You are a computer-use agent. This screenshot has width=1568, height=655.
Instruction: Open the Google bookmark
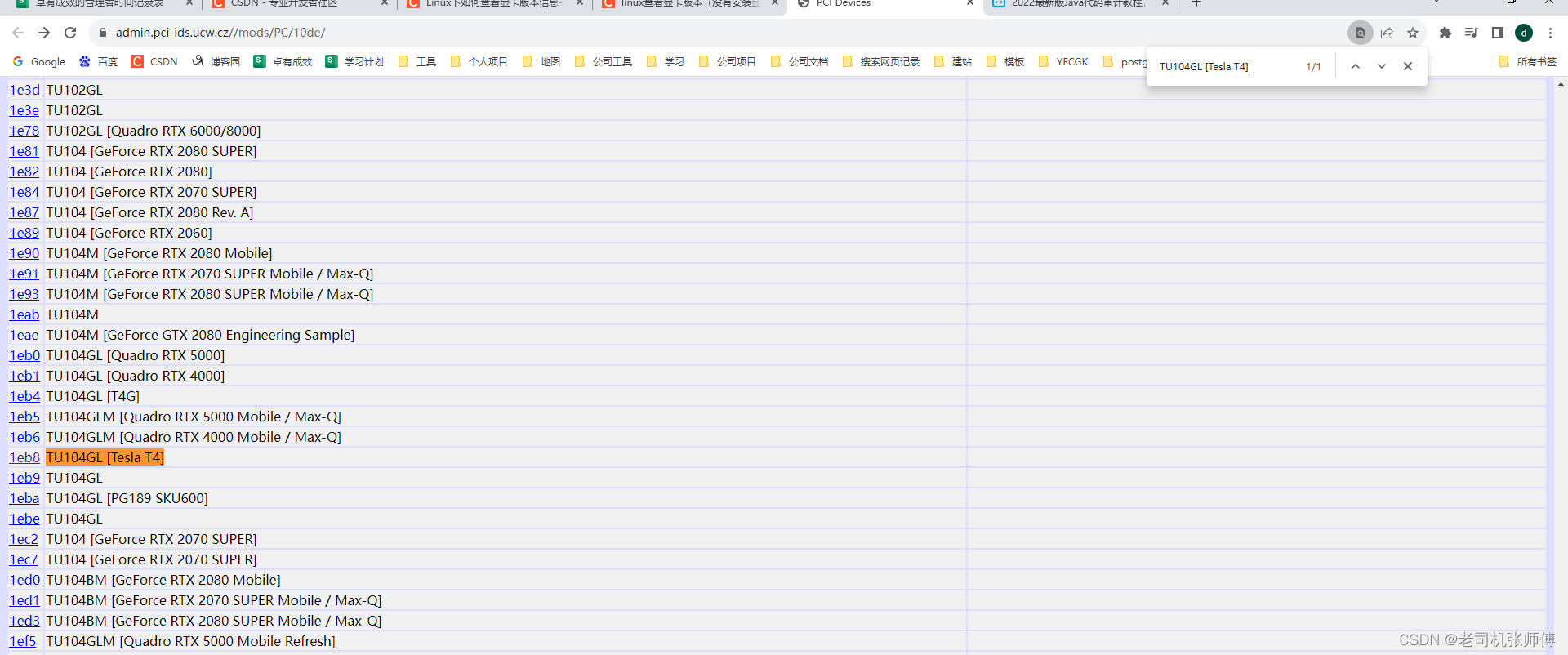[39, 61]
